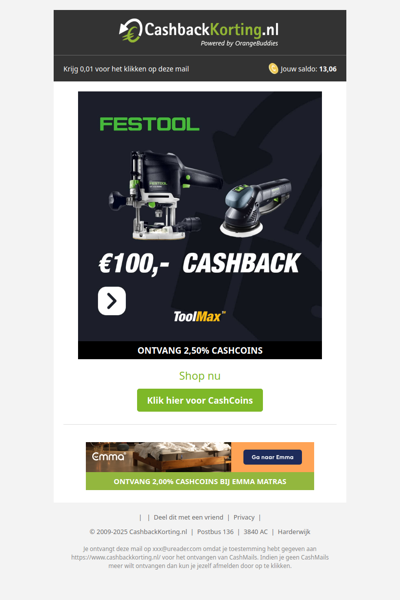Click the 'Ga naar Emma' button
Viewport: 400px width, 600px height.
pyautogui.click(x=273, y=457)
